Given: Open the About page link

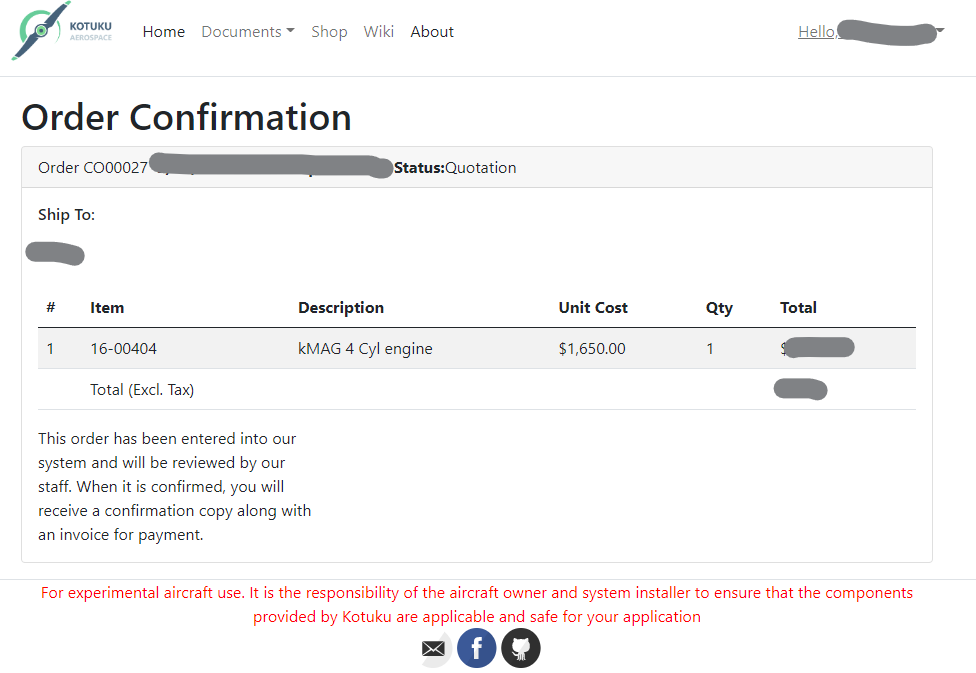Looking at the screenshot, I should (x=432, y=32).
